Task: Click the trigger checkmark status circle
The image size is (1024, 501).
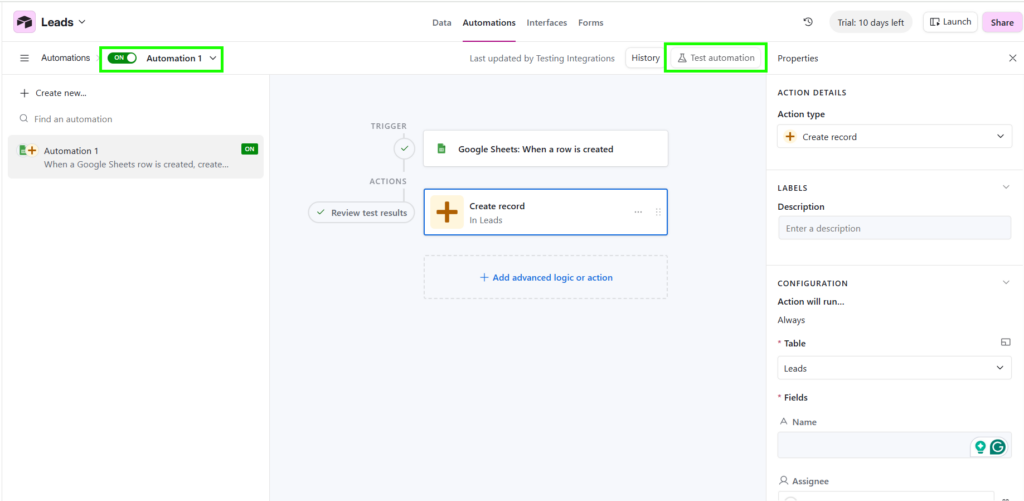Action: [x=404, y=148]
